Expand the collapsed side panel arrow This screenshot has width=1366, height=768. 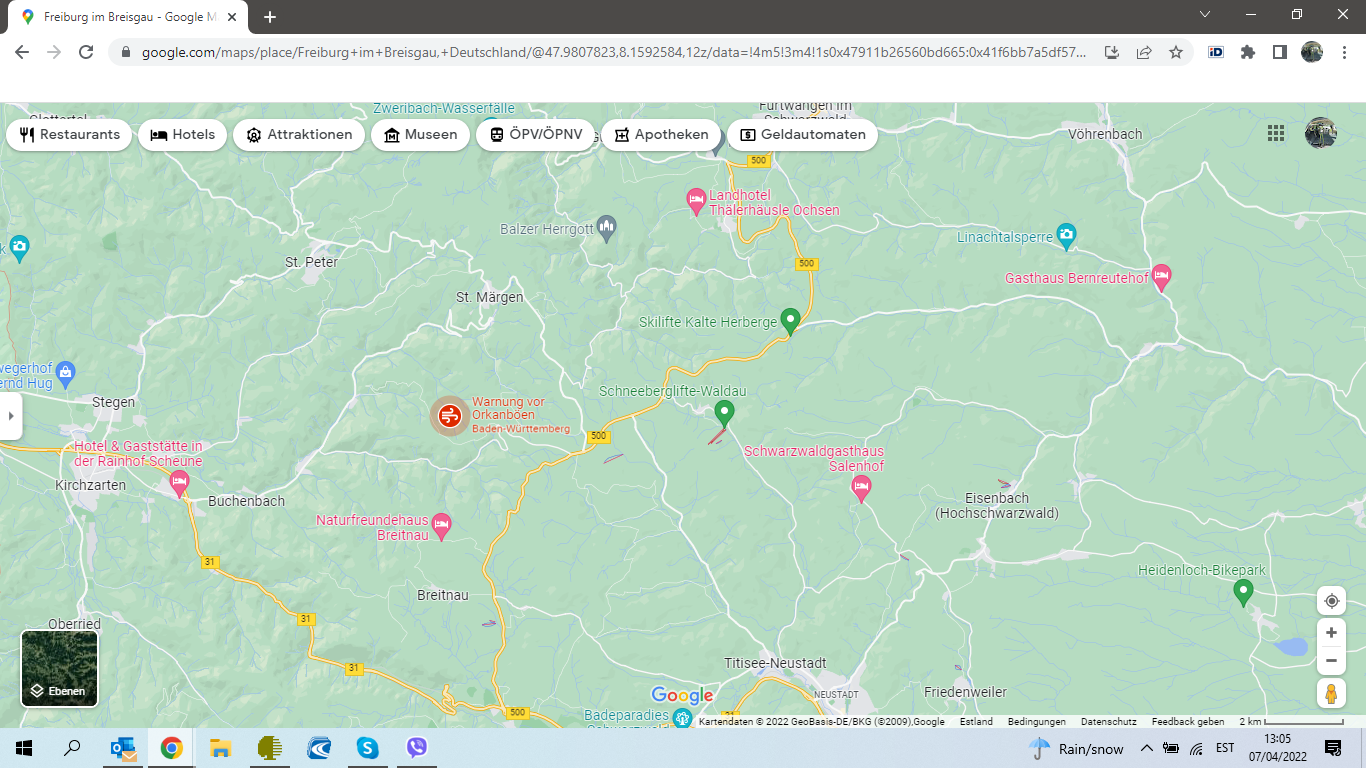tap(10, 415)
